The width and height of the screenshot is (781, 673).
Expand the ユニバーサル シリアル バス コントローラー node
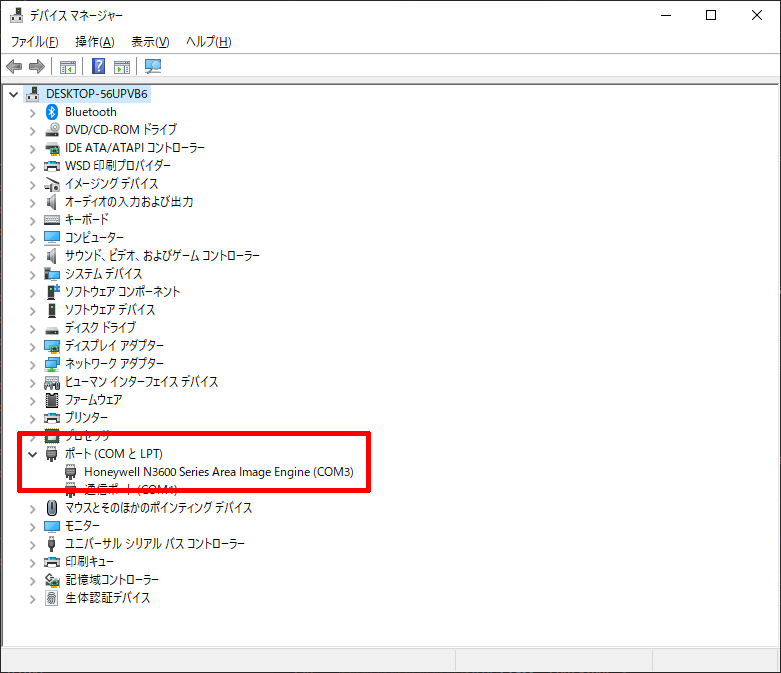coord(32,545)
